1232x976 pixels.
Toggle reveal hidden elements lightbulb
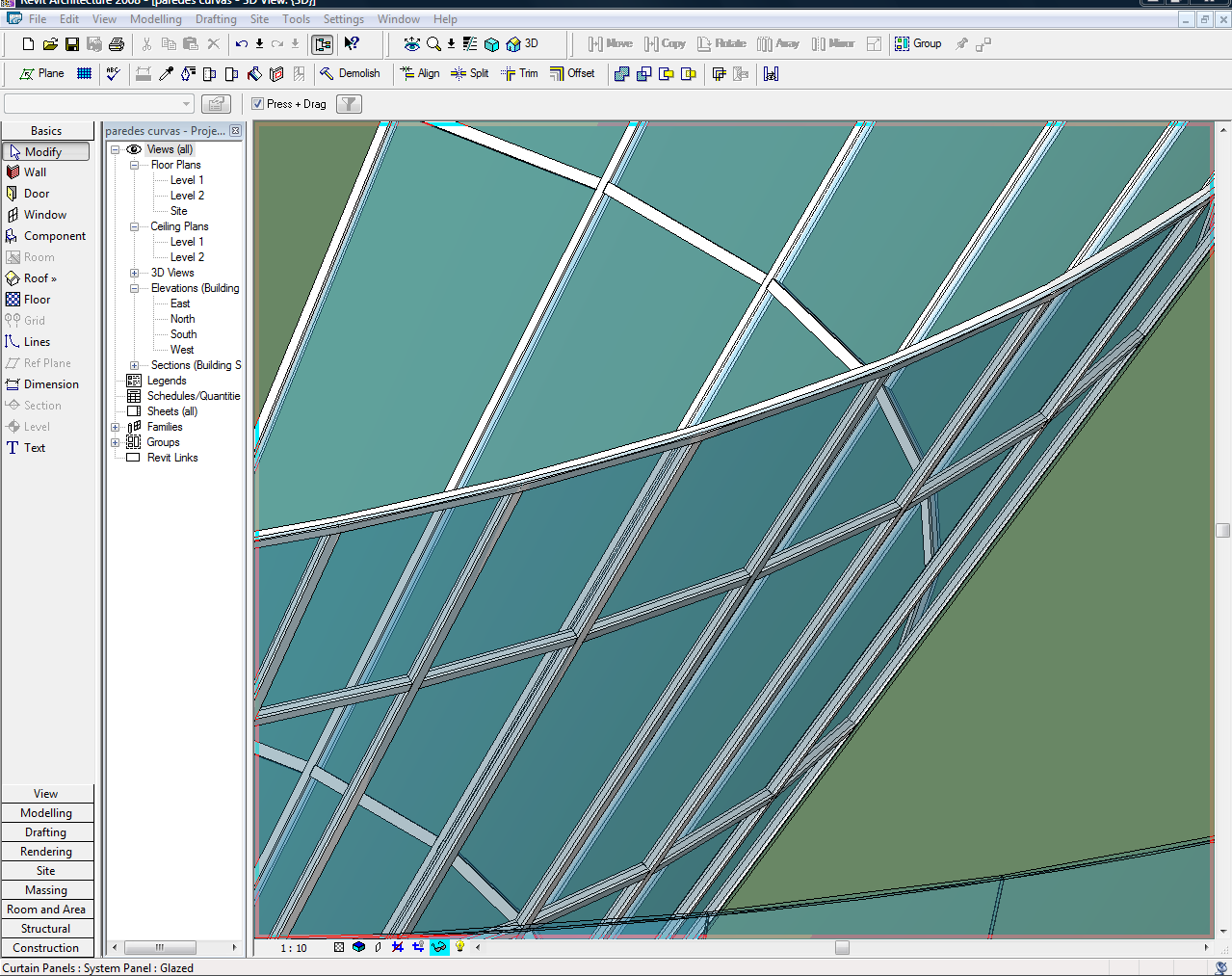click(x=460, y=947)
